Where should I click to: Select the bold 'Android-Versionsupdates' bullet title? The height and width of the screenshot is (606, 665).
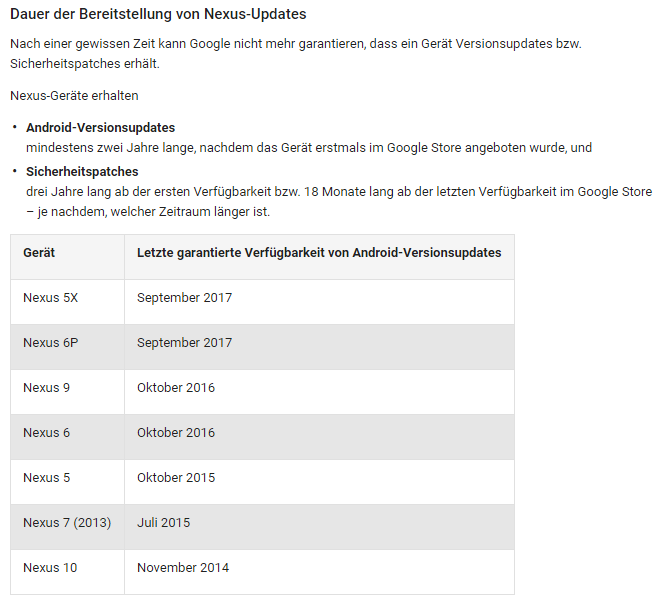(100, 128)
